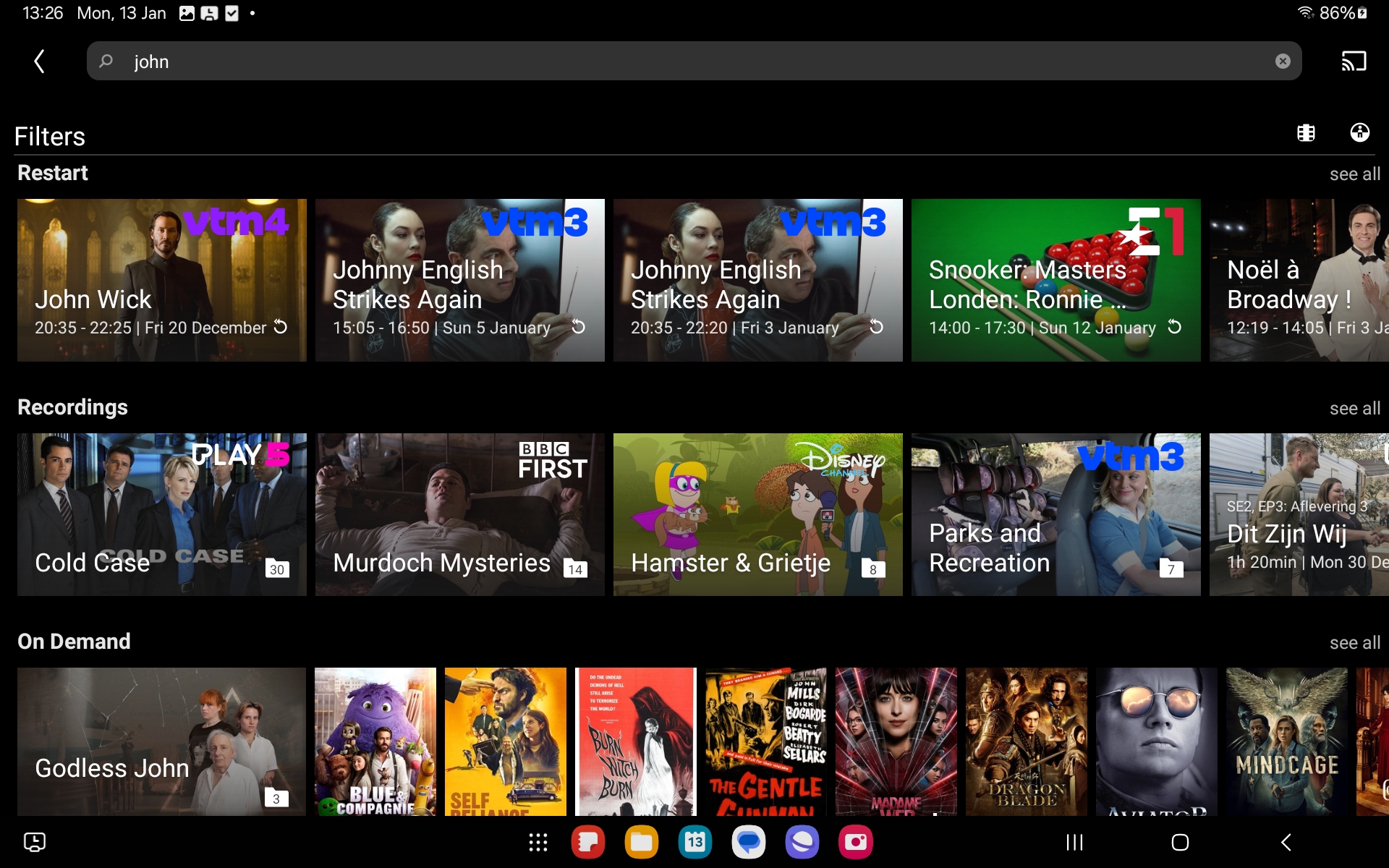Open the Madame Web movie poster
This screenshot has width=1389, height=868.
click(896, 741)
